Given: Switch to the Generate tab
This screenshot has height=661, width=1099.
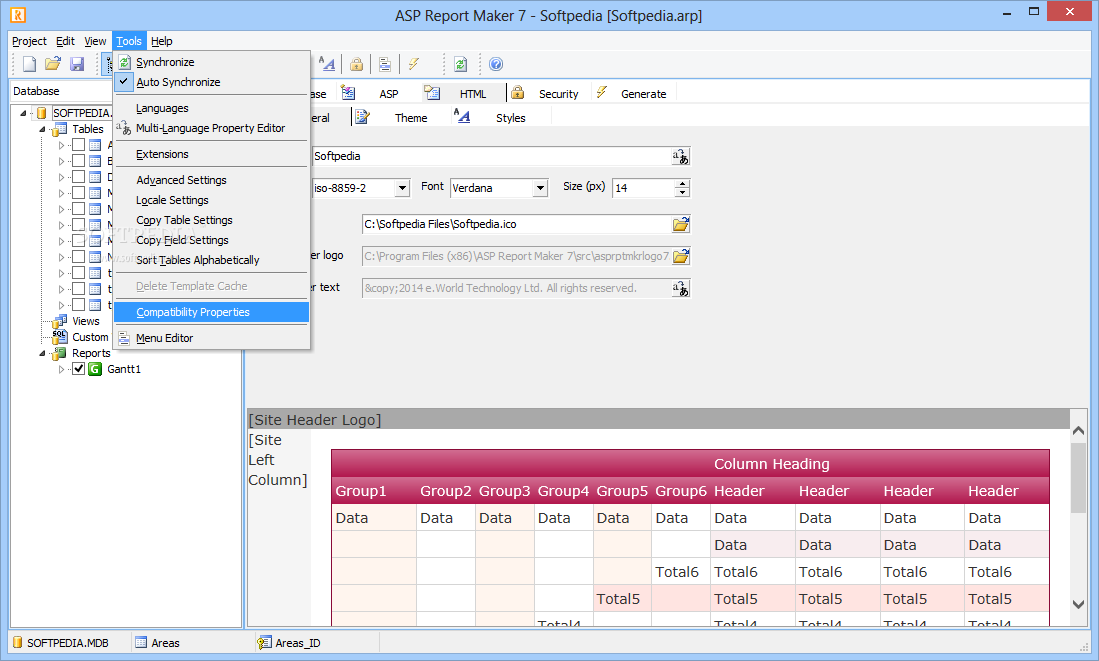Looking at the screenshot, I should (x=632, y=94).
